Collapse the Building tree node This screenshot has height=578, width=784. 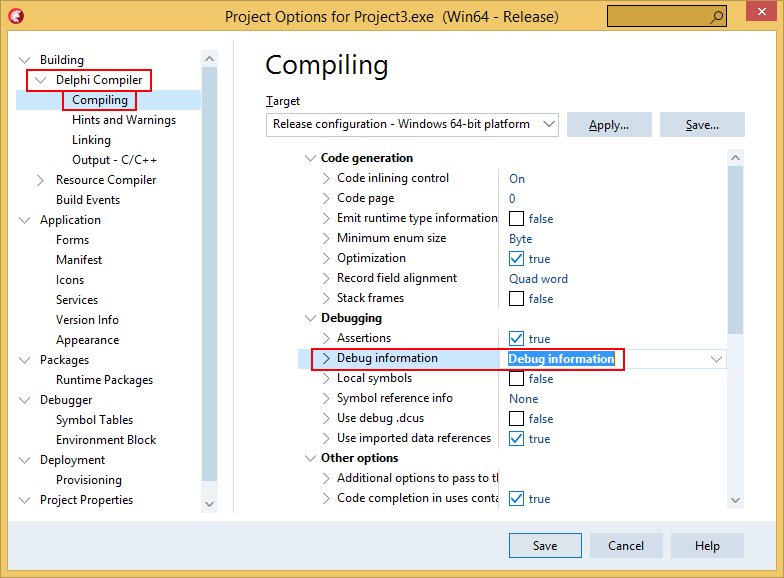coord(24,60)
